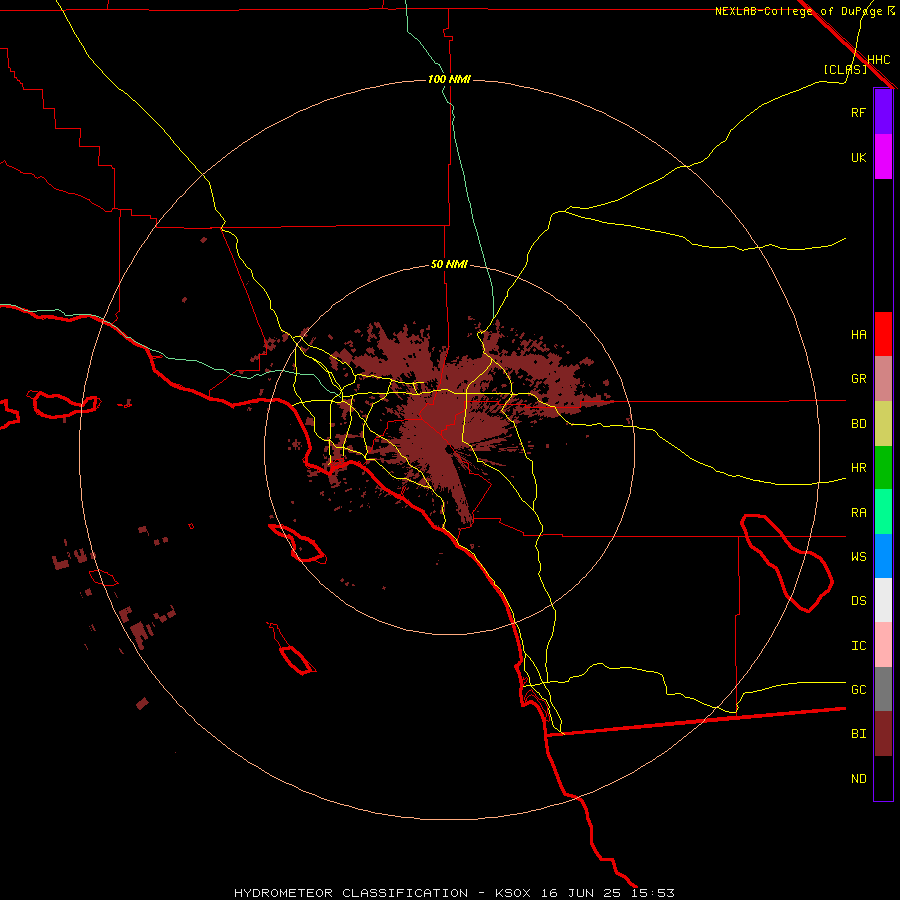Select the IC light pink swatch
900x900 pixels.
click(883, 645)
